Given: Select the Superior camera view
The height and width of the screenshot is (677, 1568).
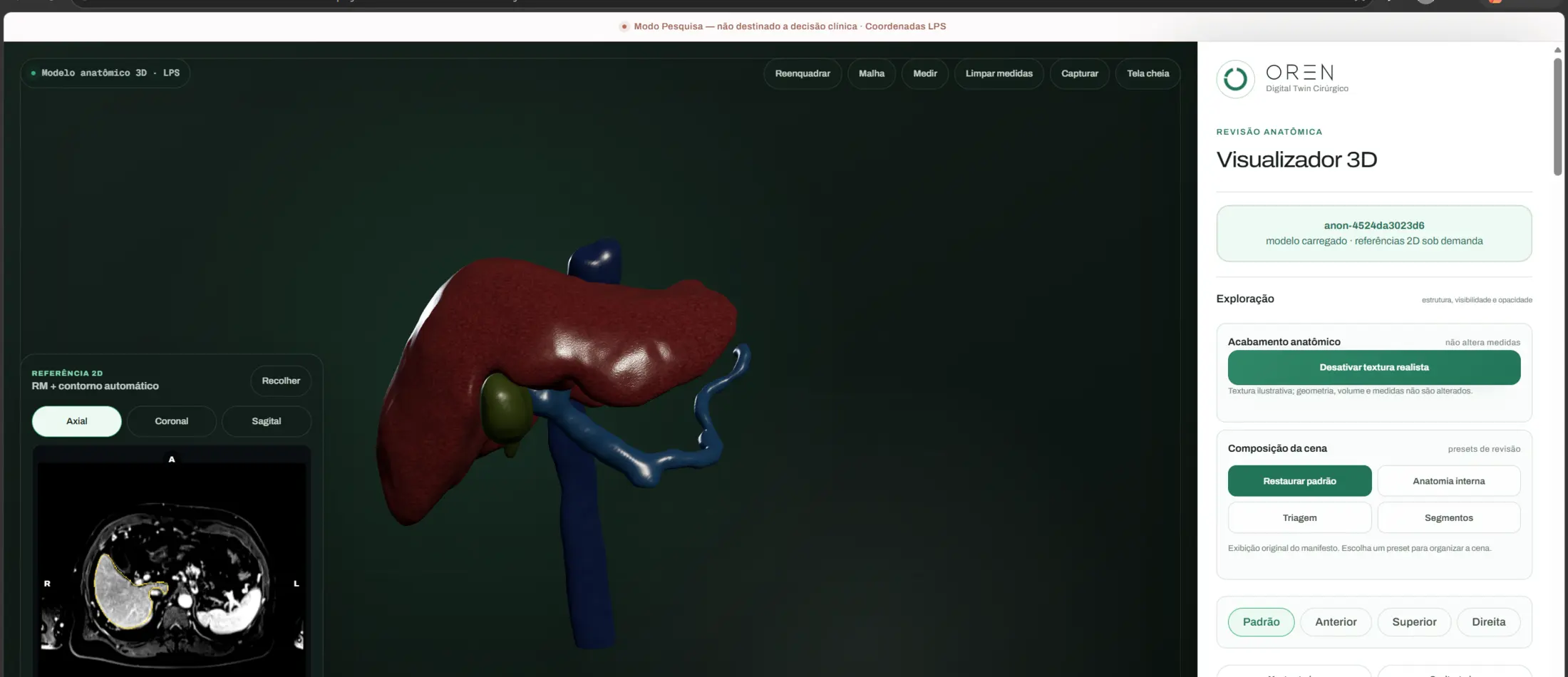Looking at the screenshot, I should pos(1414,622).
